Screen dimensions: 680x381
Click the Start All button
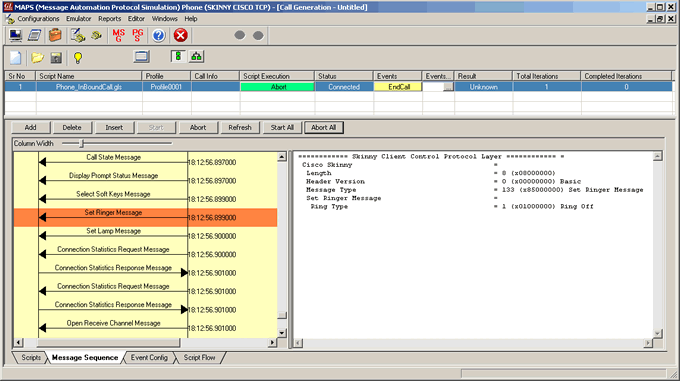pyautogui.click(x=282, y=127)
